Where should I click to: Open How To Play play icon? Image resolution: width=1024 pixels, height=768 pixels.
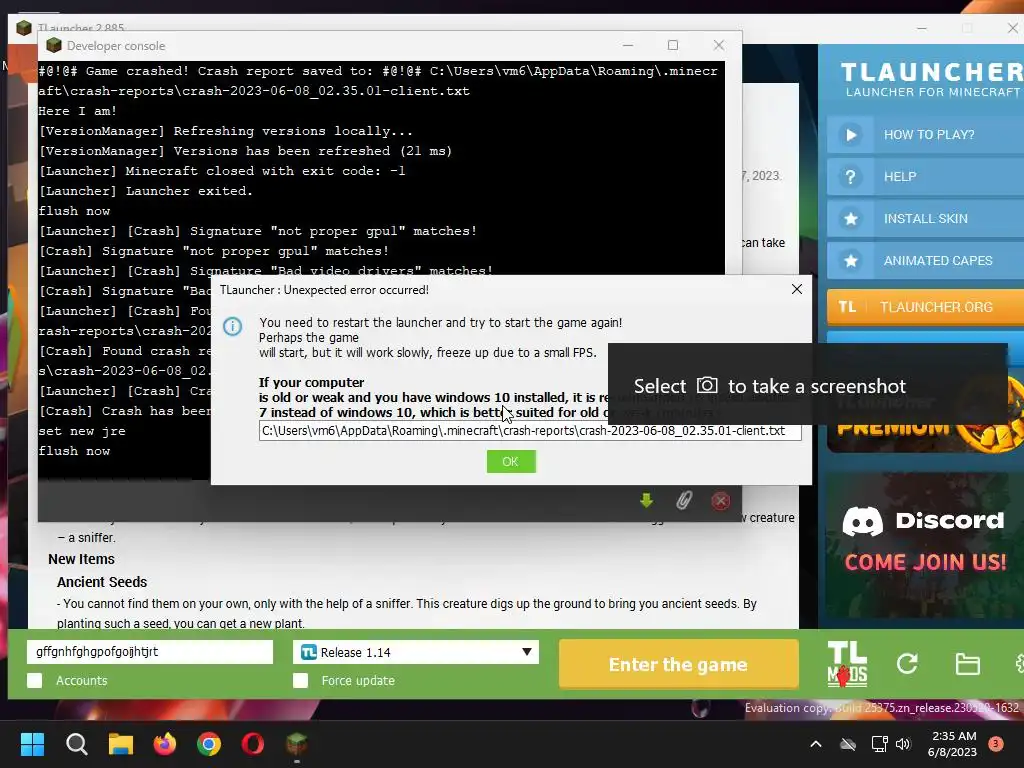850,135
